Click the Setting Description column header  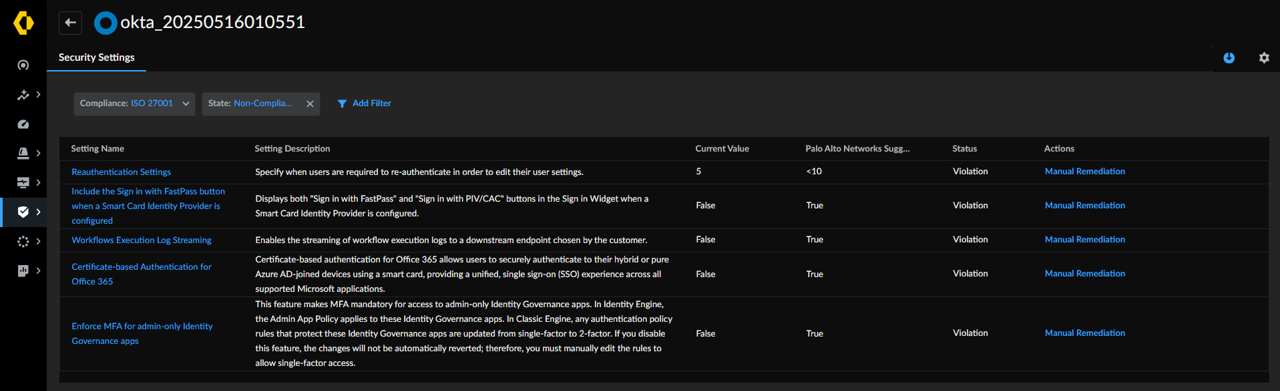(292, 149)
